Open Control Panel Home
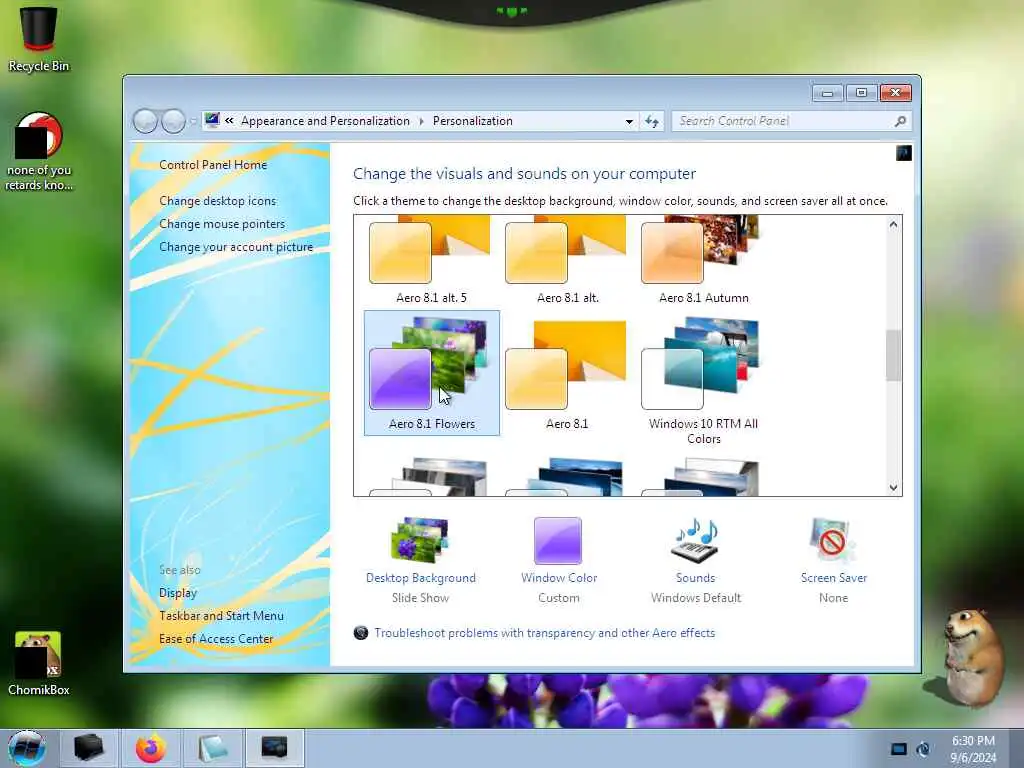 point(213,165)
